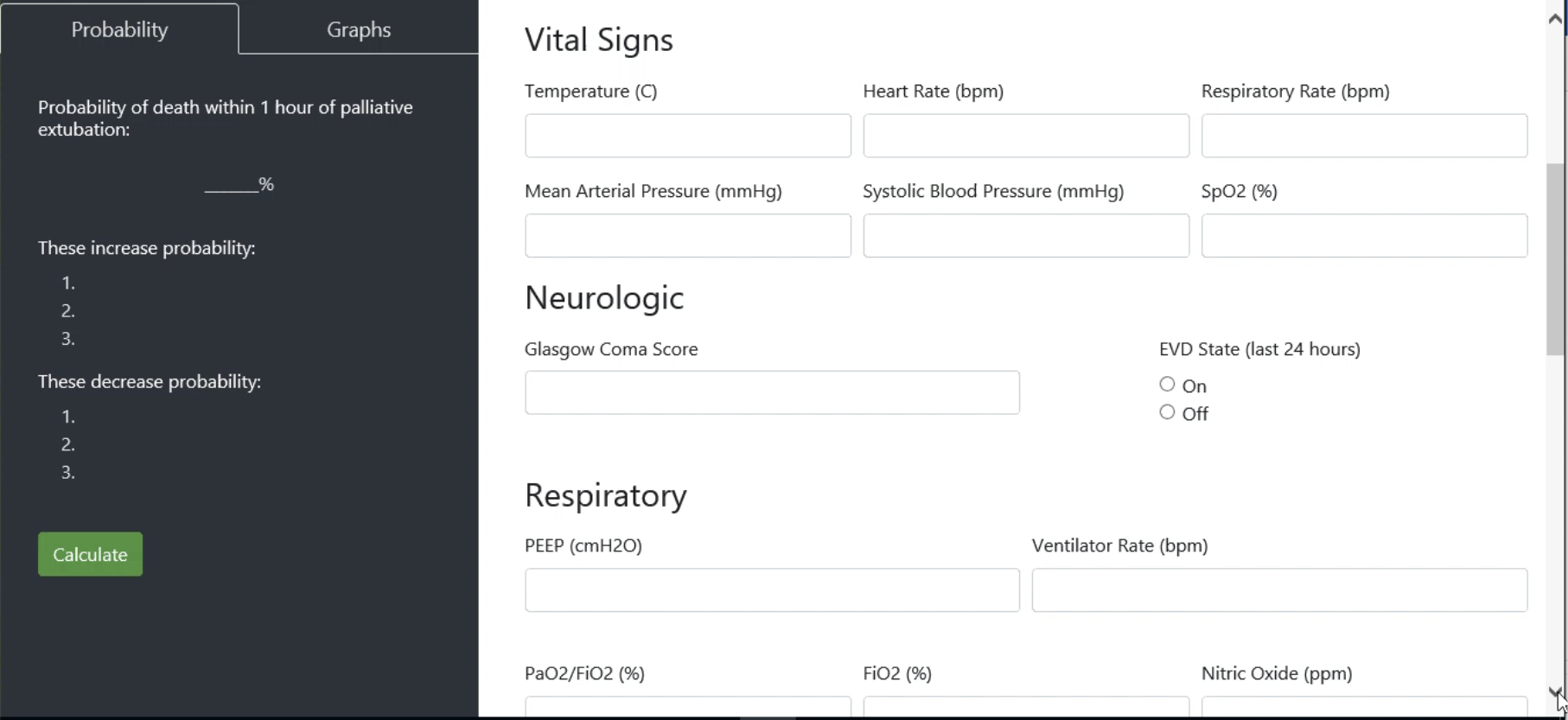Open the Probability tab

point(119,29)
